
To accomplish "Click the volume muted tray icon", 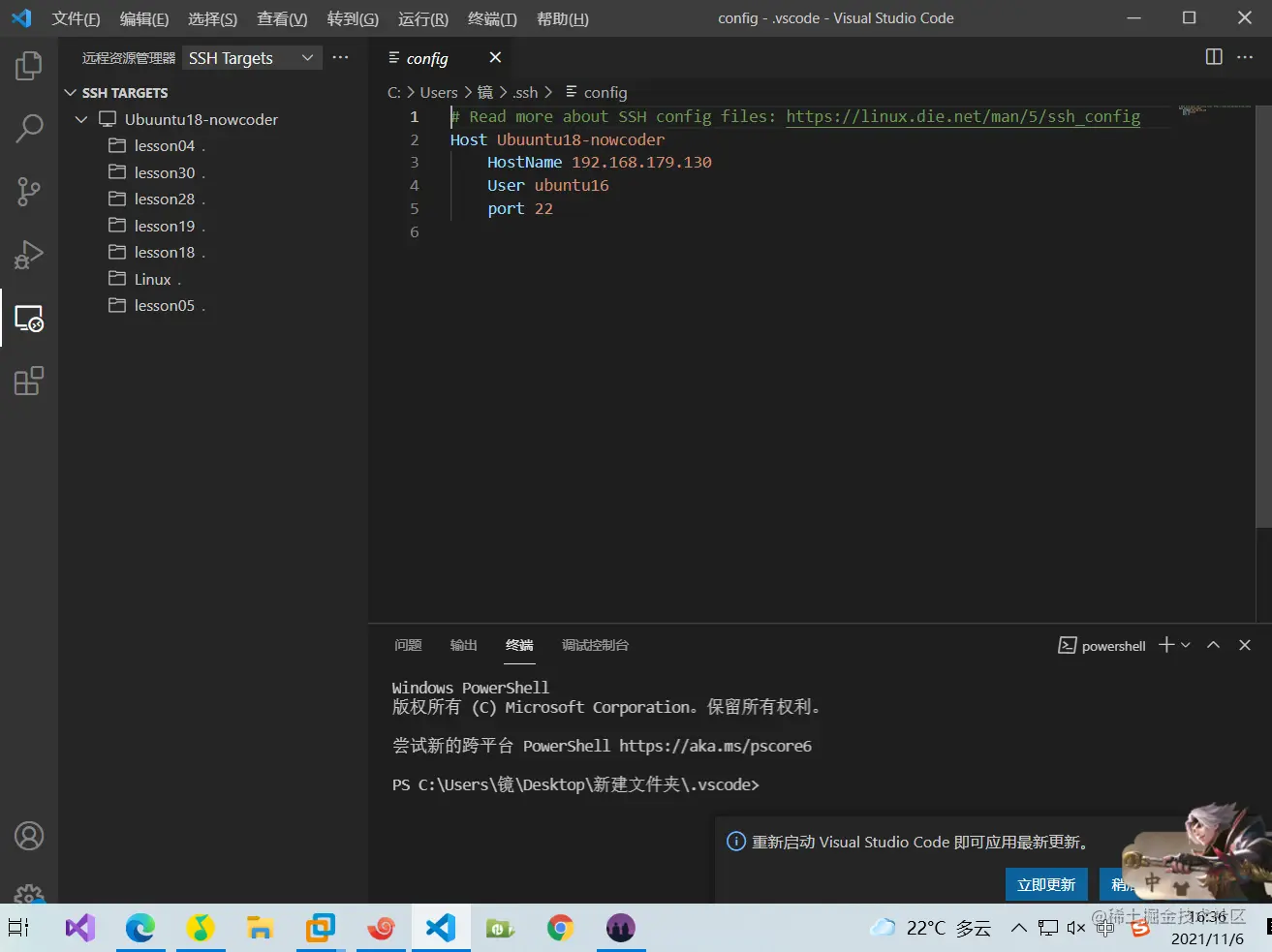I will tap(1076, 928).
